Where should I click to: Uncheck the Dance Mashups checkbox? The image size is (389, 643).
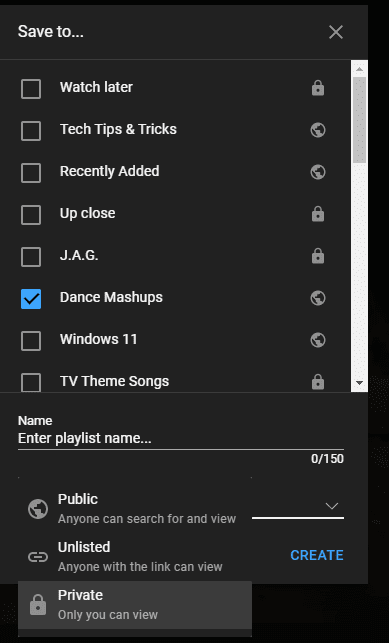[x=31, y=299]
